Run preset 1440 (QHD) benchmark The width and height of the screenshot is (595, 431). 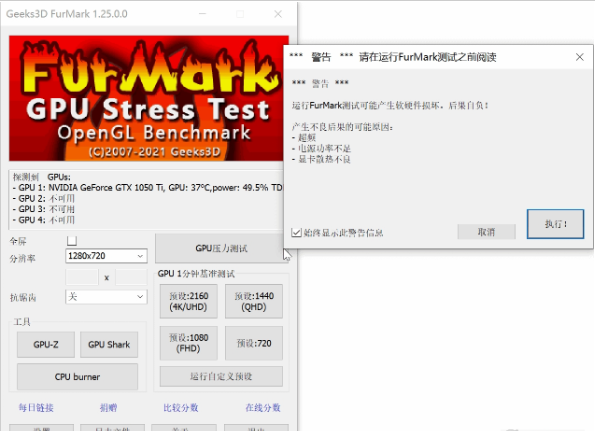pos(254,301)
